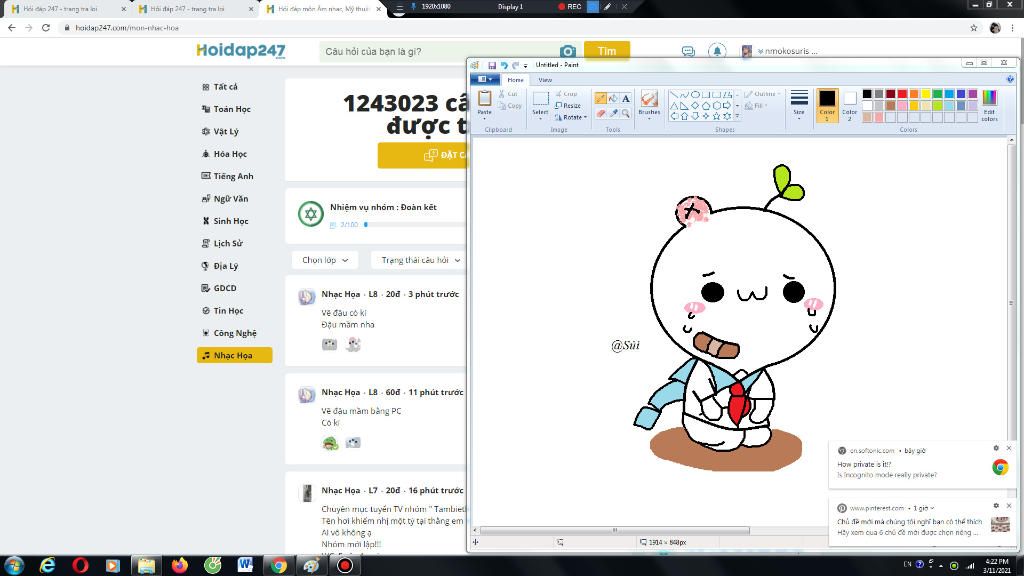Screen dimensions: 1024x576
Task: Click the rectangular Select tool icon
Action: [x=540, y=99]
